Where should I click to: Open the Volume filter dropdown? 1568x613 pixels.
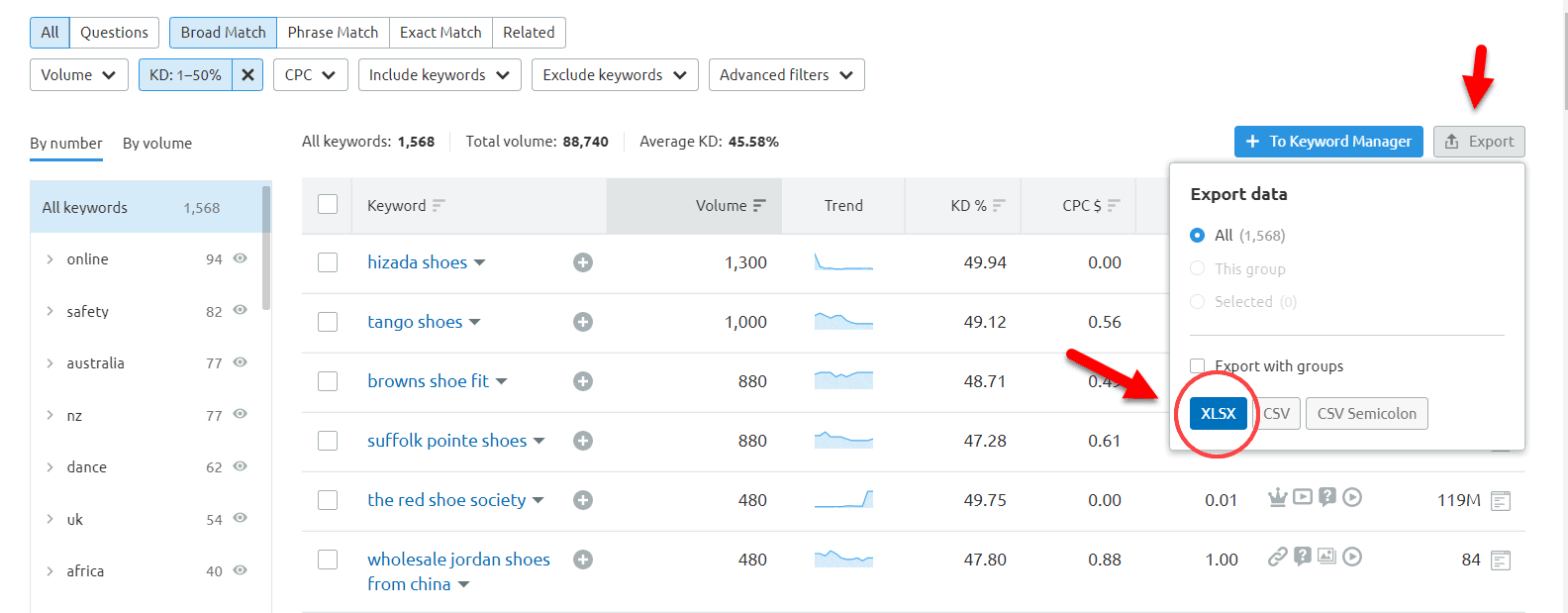pyautogui.click(x=79, y=75)
